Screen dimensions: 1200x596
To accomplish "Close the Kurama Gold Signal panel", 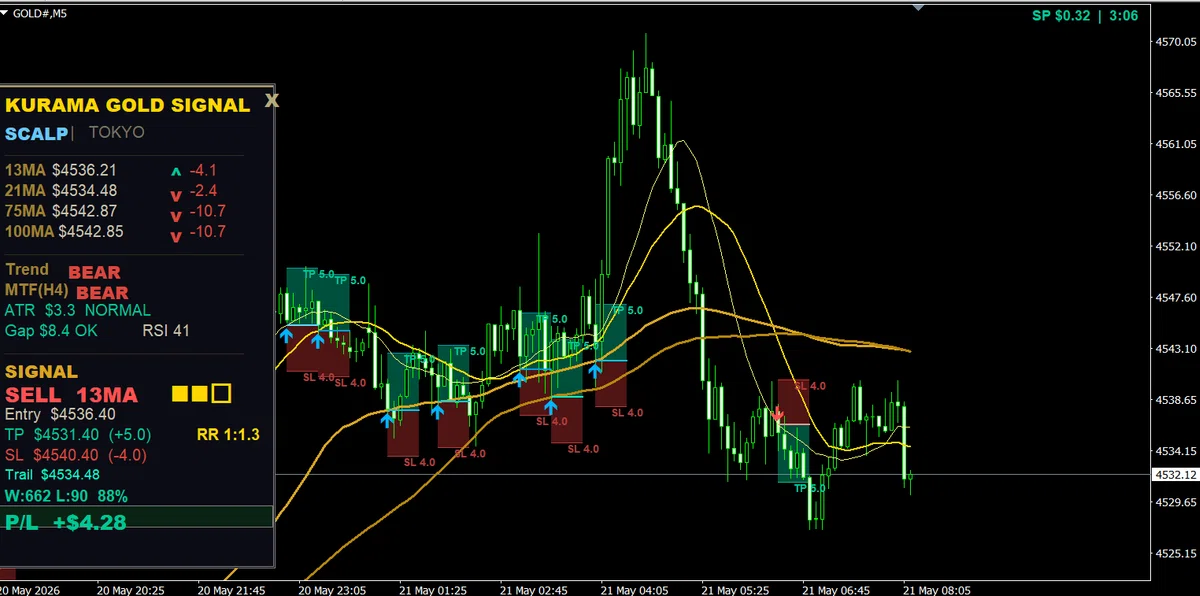I will [272, 101].
